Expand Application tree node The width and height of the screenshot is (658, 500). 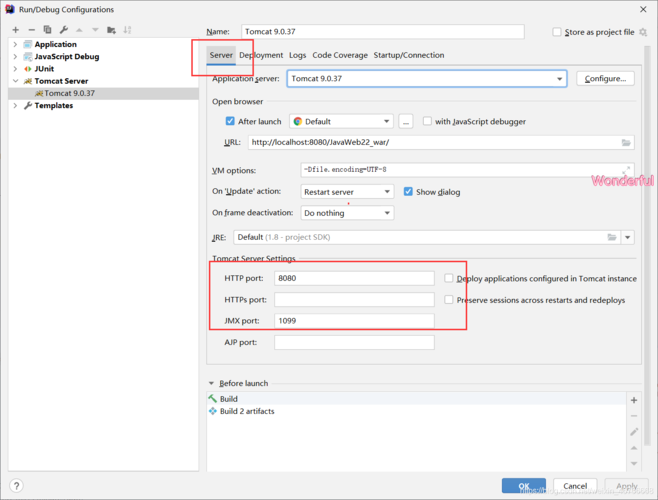tap(15, 44)
